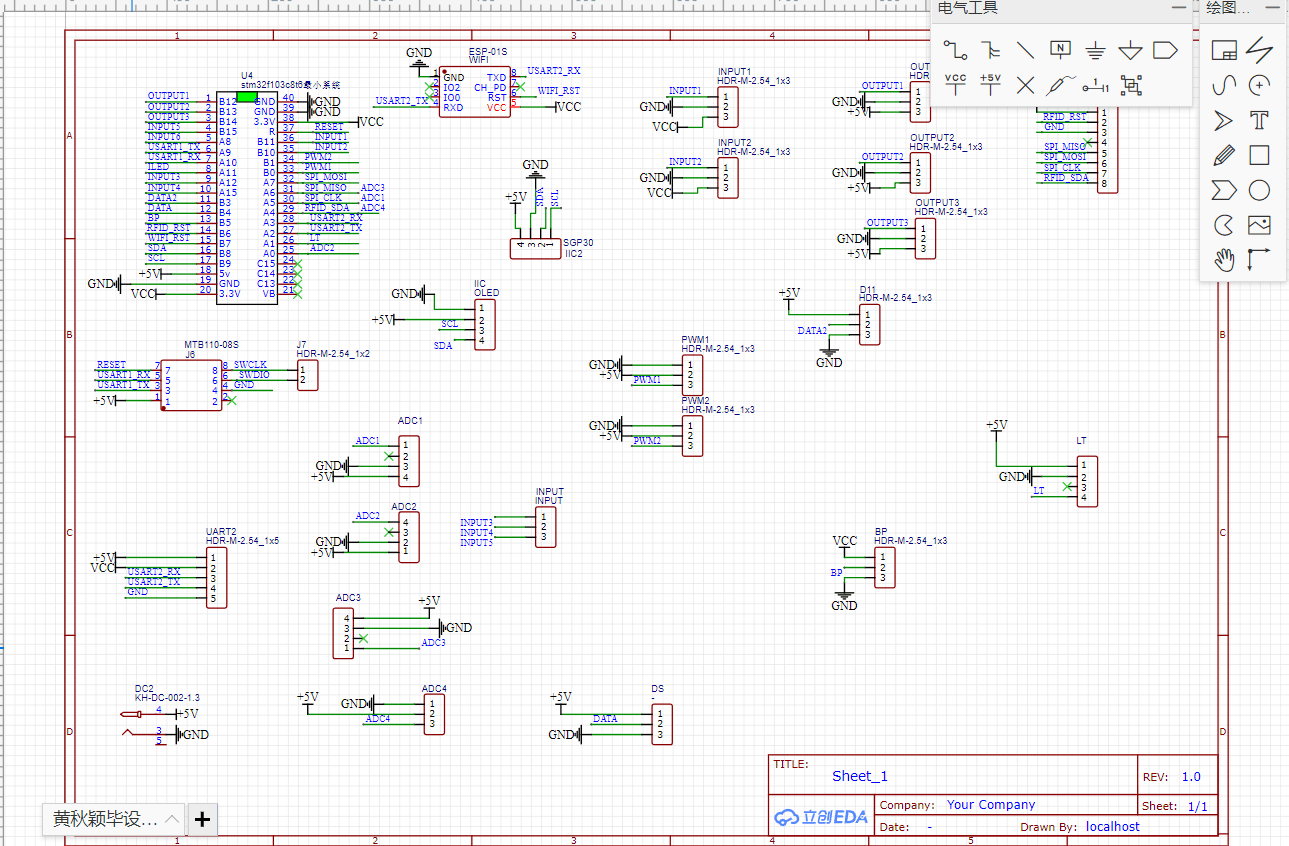The width and height of the screenshot is (1289, 846).
Task: Select the ADC2 connector label
Action: click(404, 507)
